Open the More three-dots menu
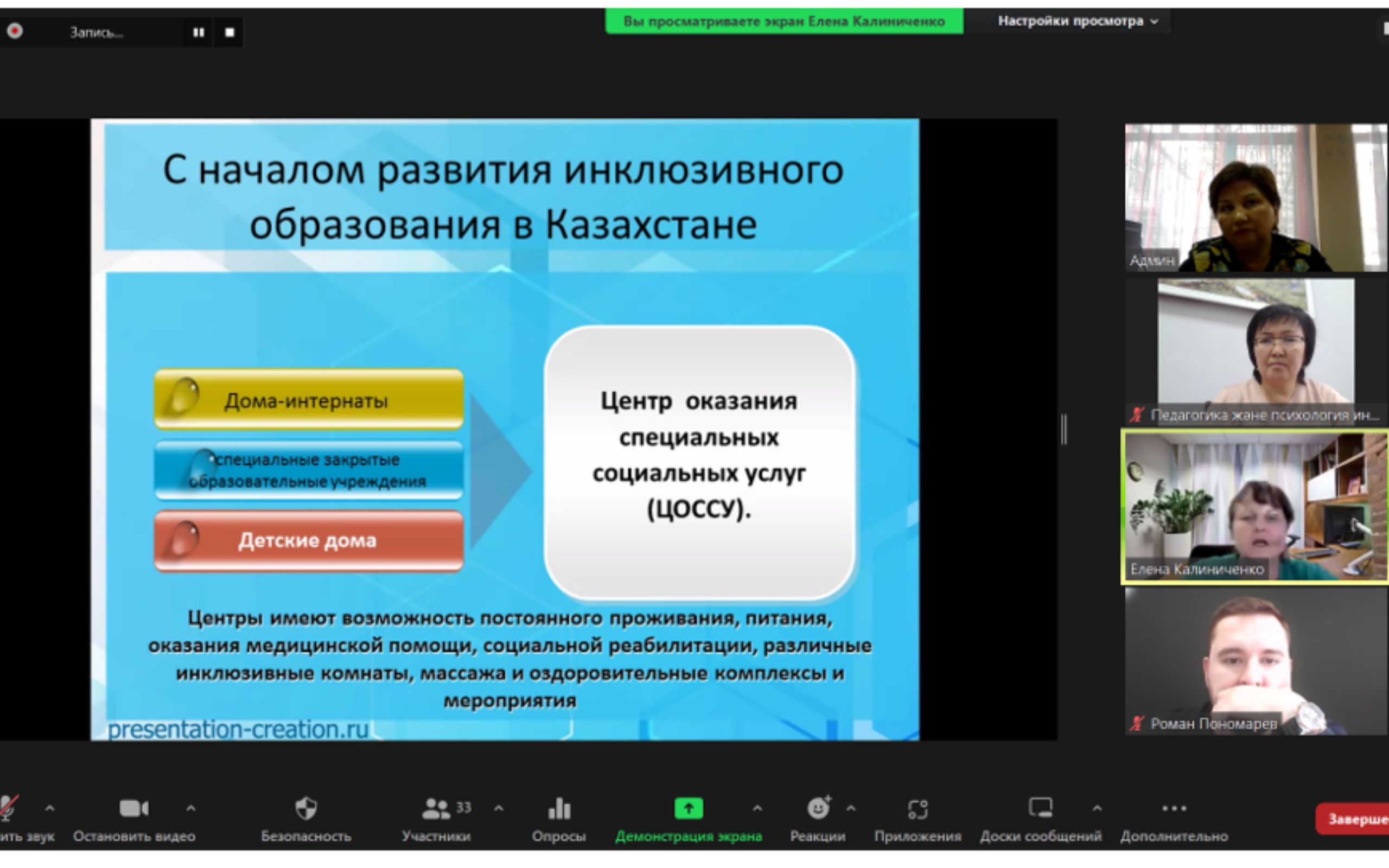Screen dimensions: 1389x868 [x=1174, y=808]
